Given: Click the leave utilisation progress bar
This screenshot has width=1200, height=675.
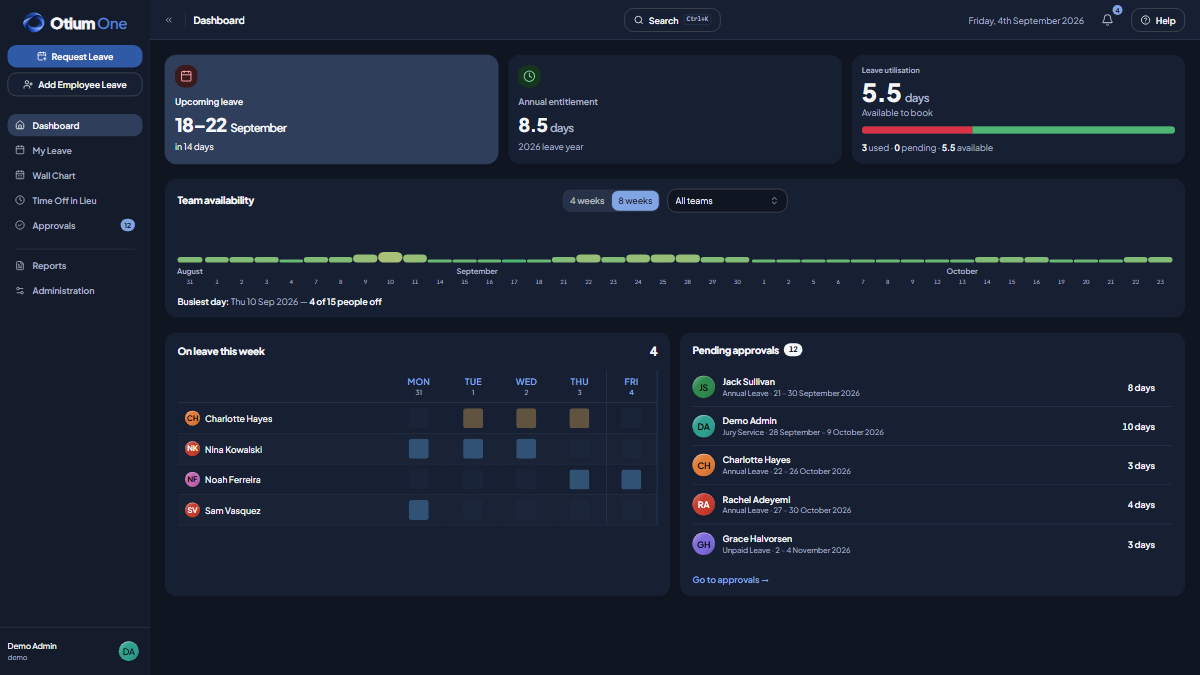Looking at the screenshot, I should (1018, 130).
